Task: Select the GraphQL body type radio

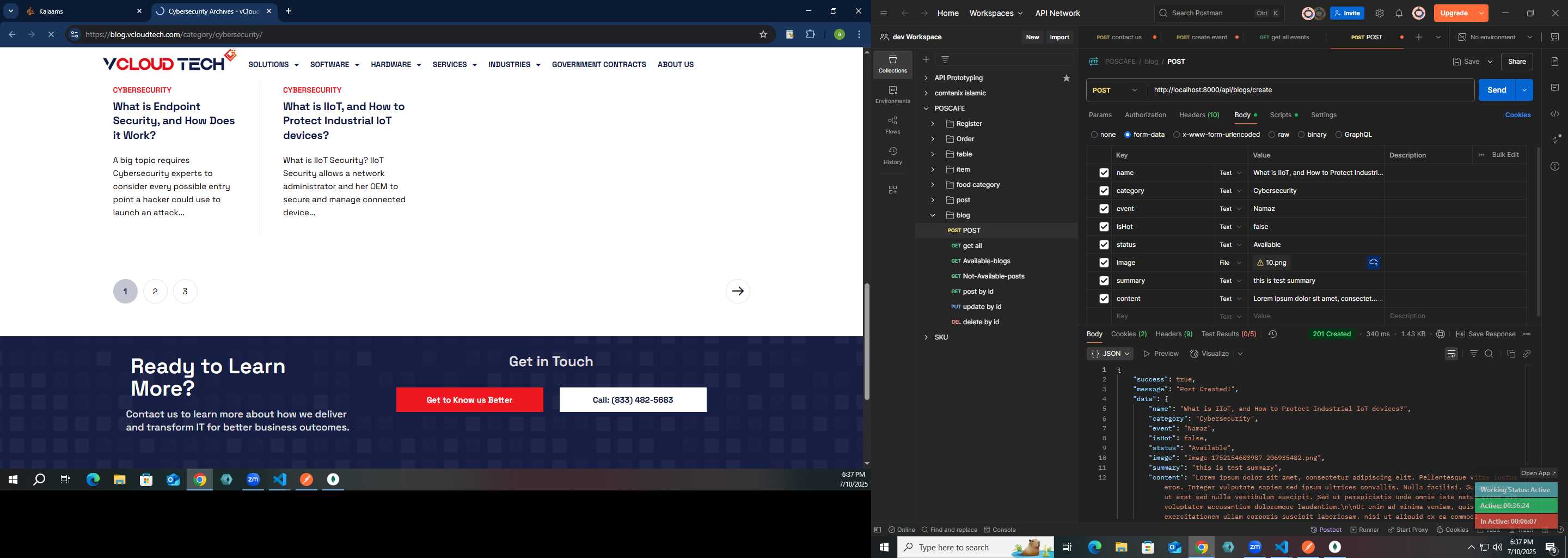Action: click(x=1338, y=135)
